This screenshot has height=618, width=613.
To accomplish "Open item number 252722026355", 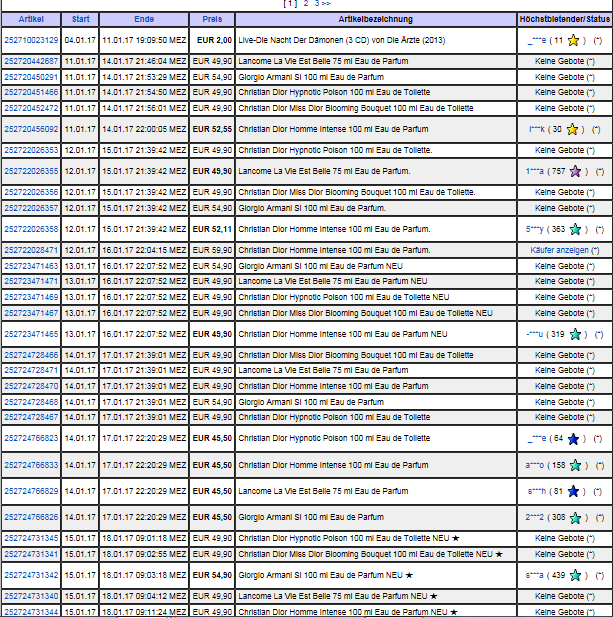I will 31,171.
